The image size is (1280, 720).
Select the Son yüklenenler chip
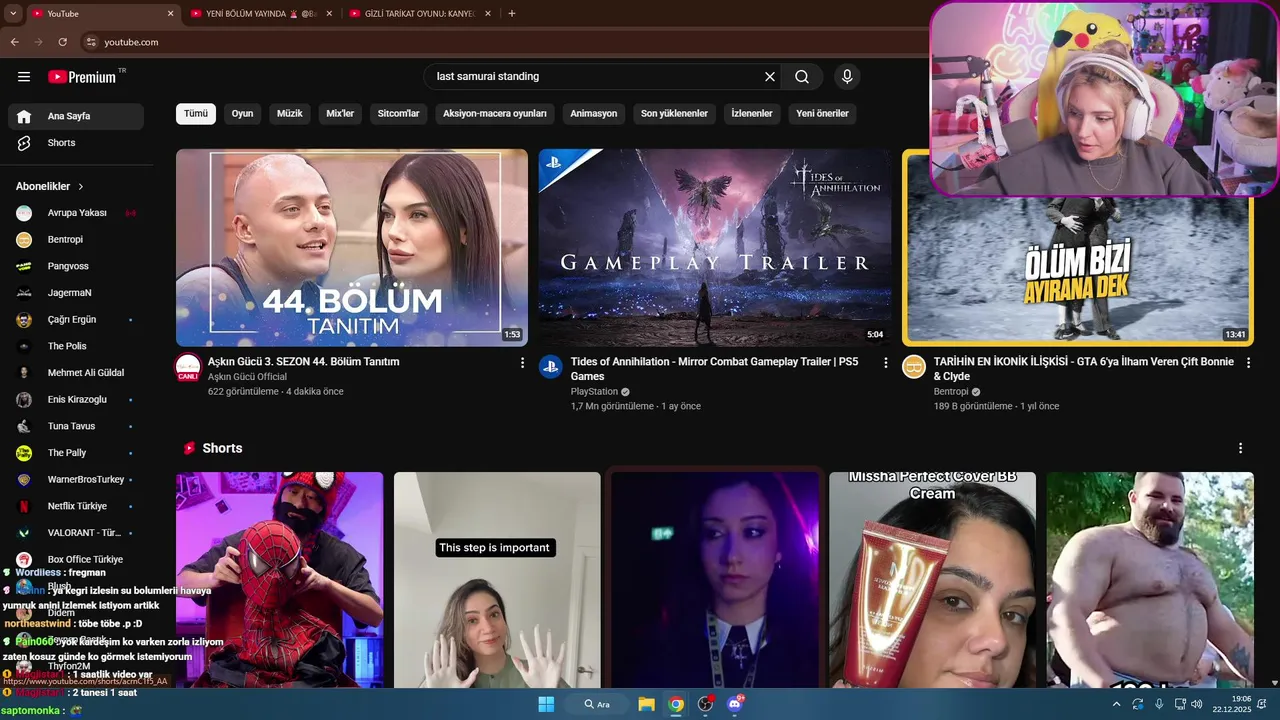(674, 113)
